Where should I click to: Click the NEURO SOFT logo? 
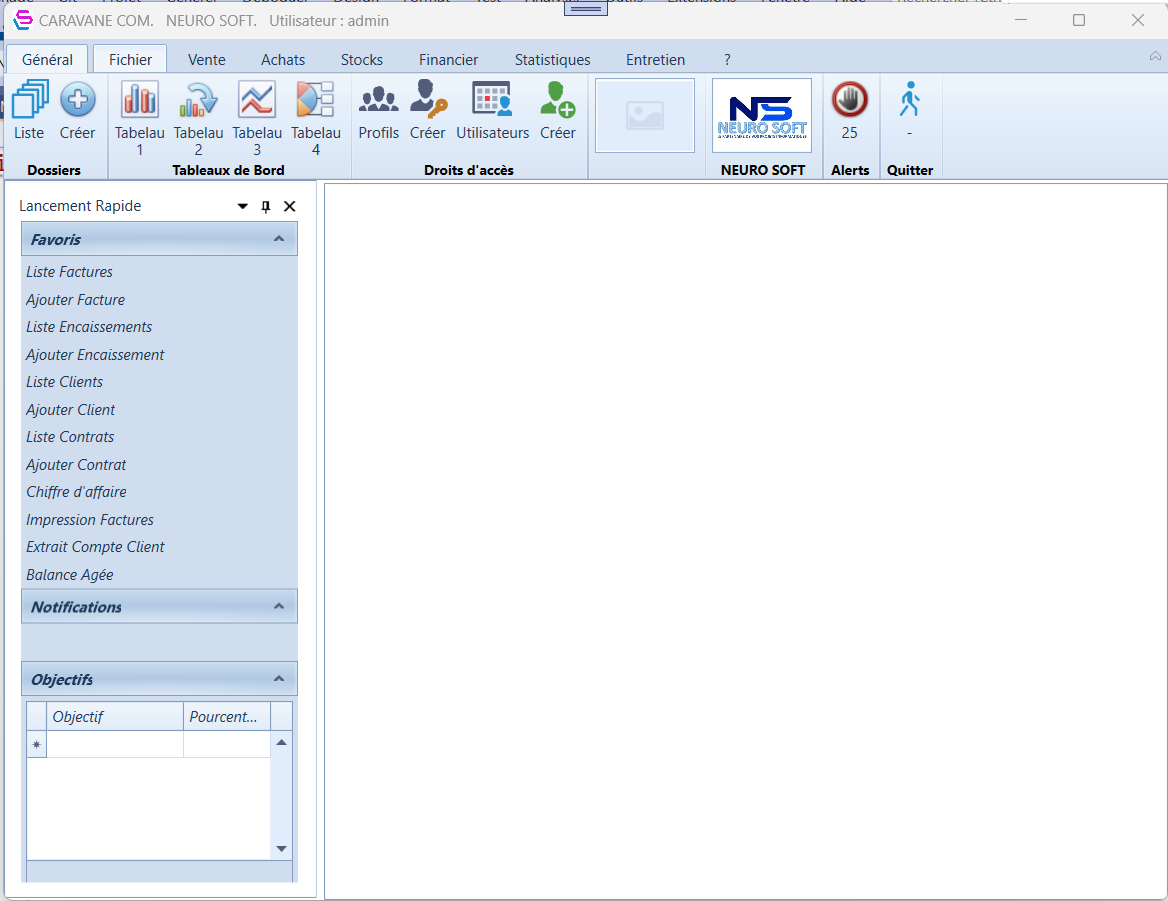[x=762, y=116]
